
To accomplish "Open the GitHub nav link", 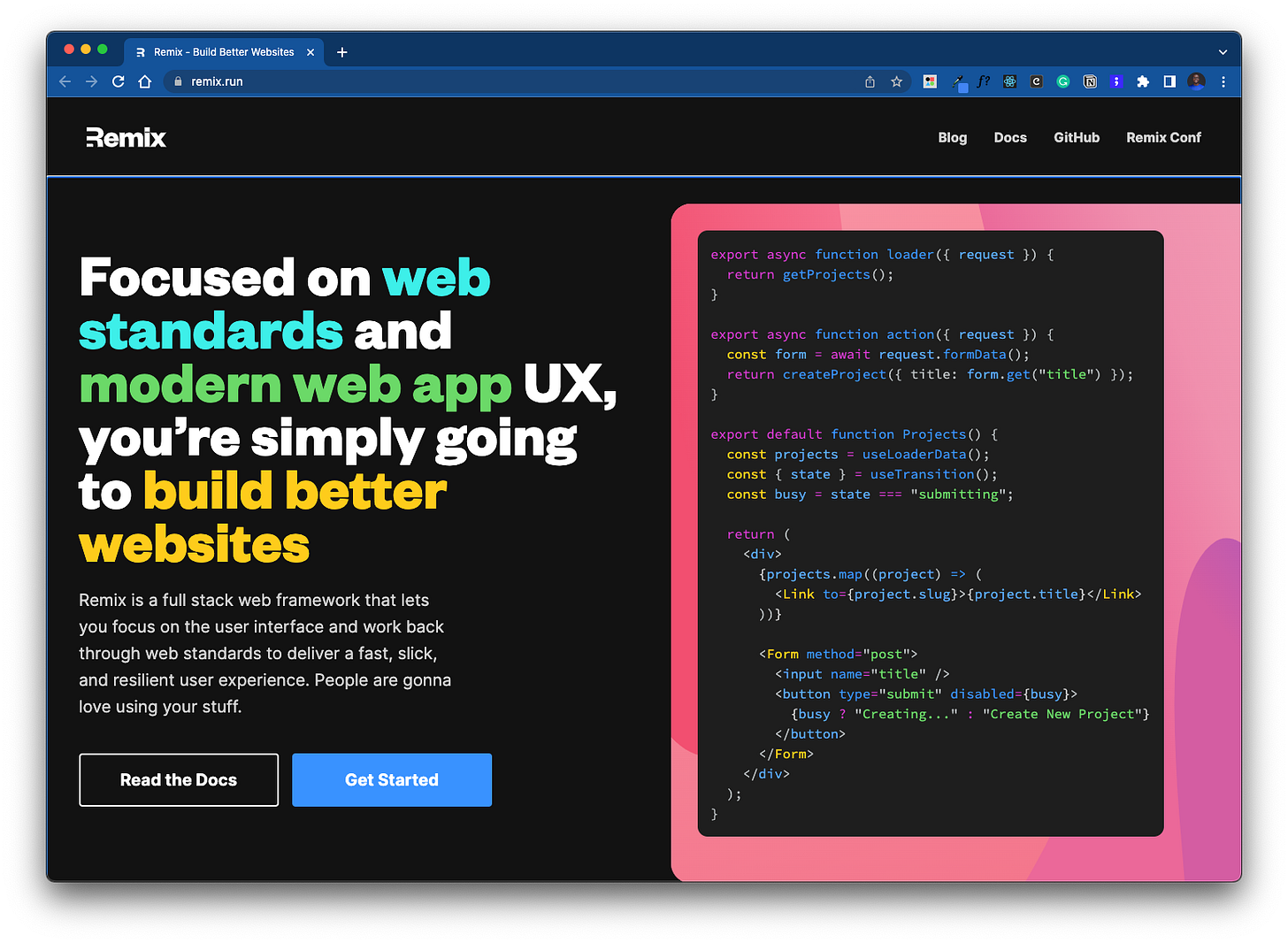I will (1077, 137).
